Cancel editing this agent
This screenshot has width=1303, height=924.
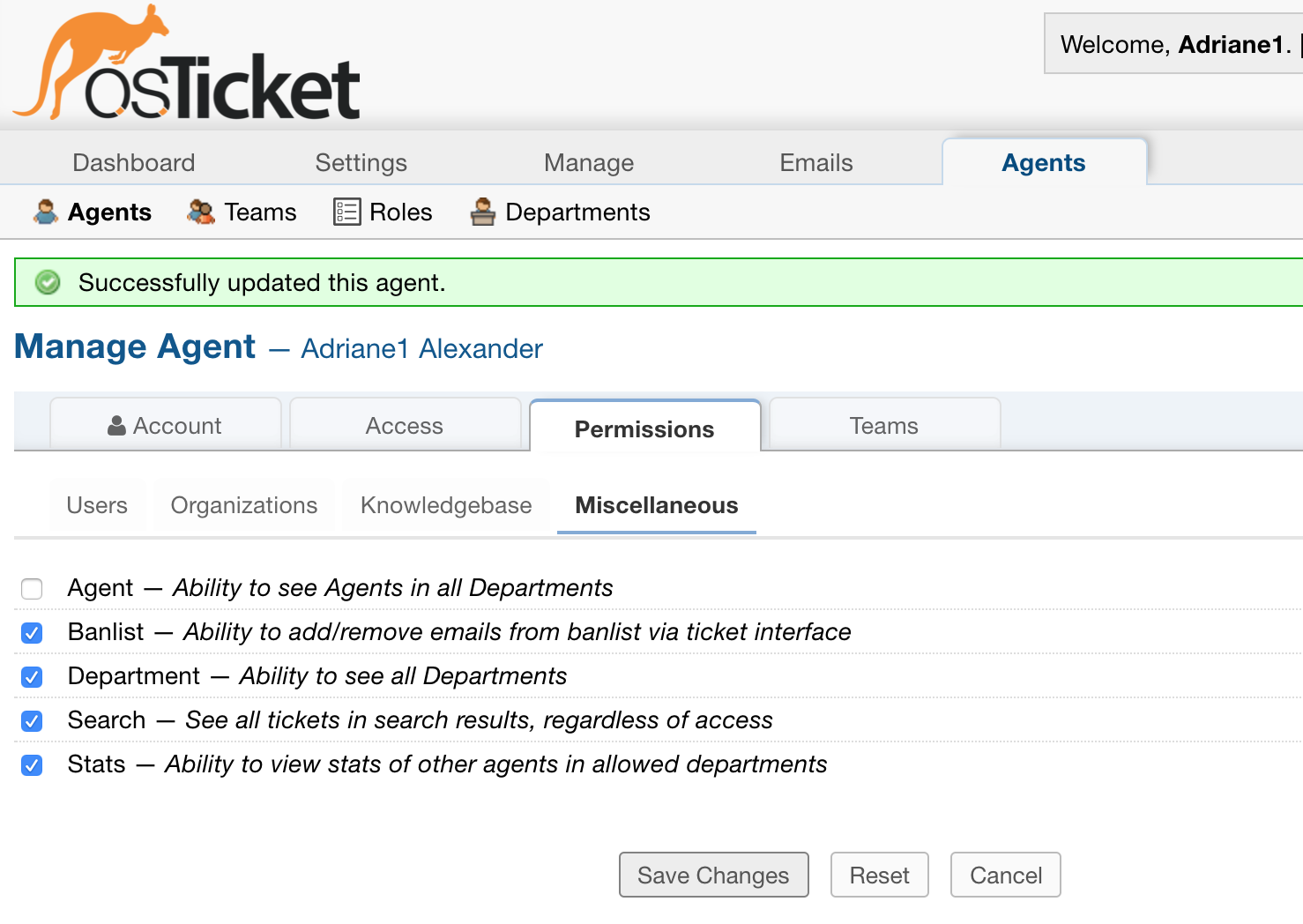click(1005, 875)
